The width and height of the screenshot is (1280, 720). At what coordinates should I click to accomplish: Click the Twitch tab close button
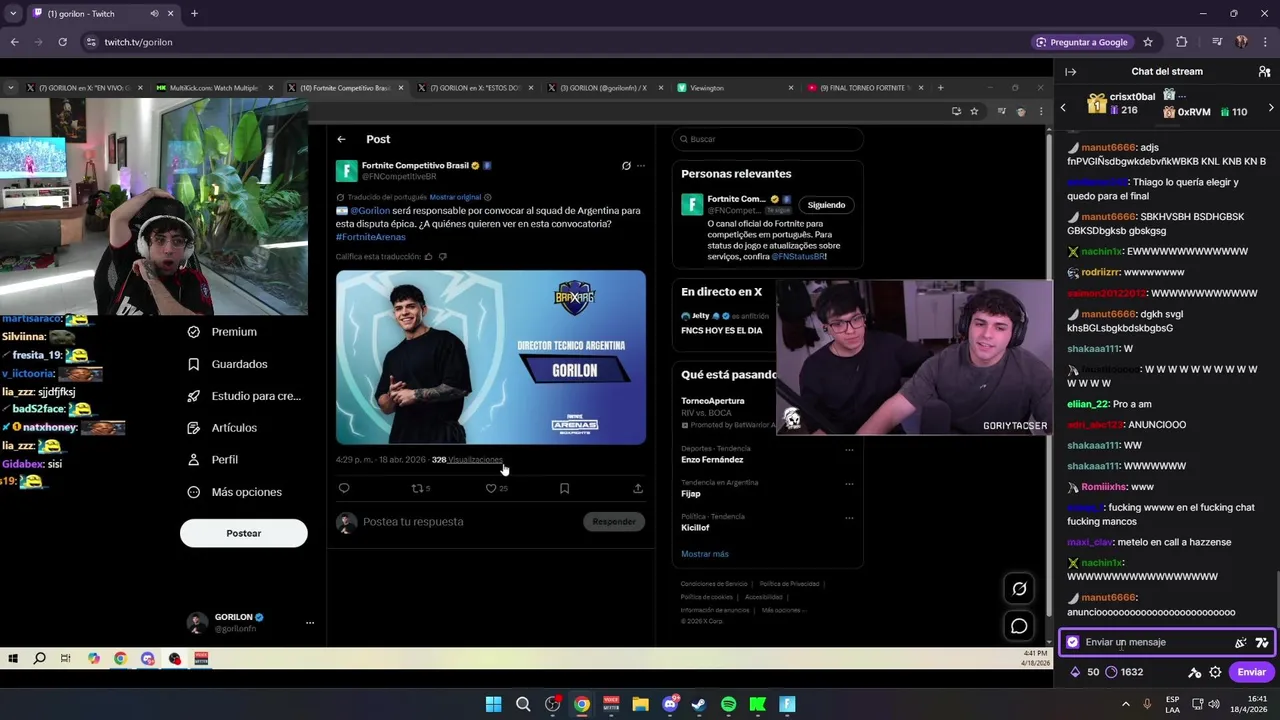pos(171,14)
